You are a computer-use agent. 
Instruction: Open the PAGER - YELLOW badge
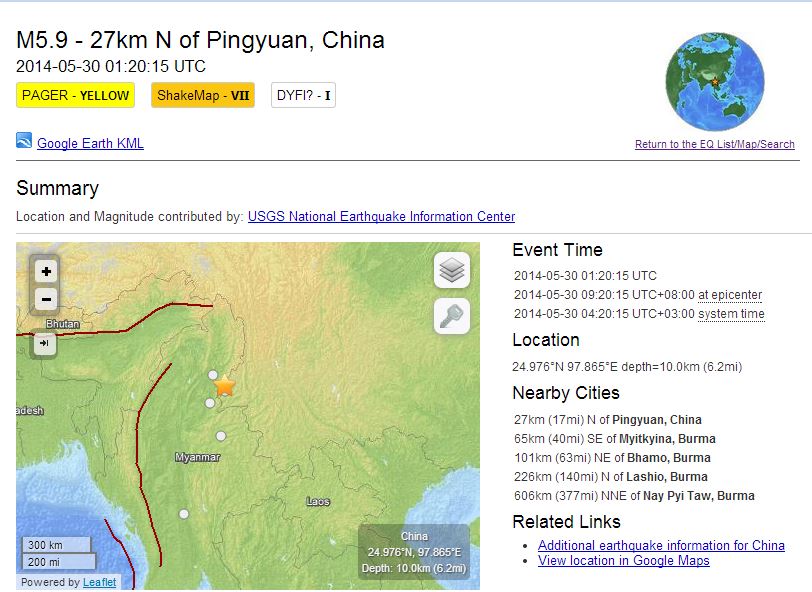pyautogui.click(x=77, y=96)
